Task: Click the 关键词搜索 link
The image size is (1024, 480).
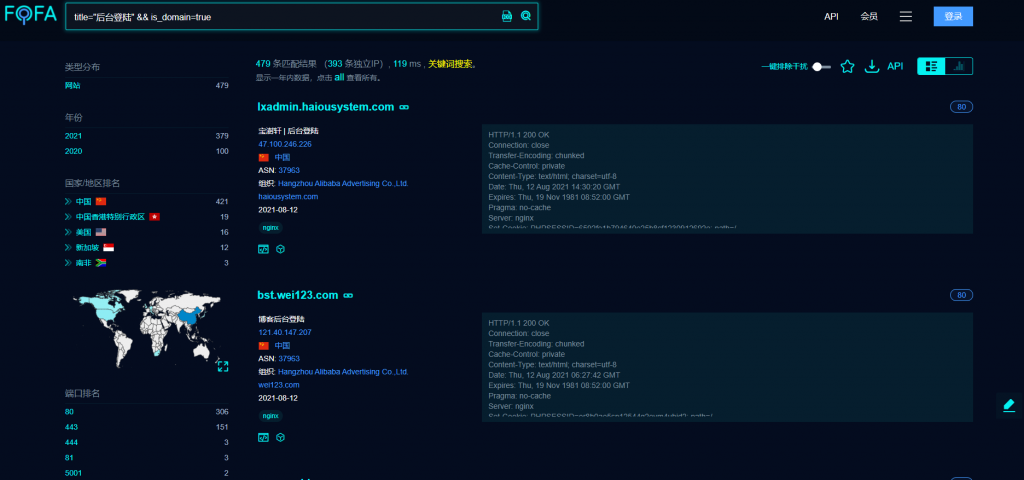Action: 450,64
